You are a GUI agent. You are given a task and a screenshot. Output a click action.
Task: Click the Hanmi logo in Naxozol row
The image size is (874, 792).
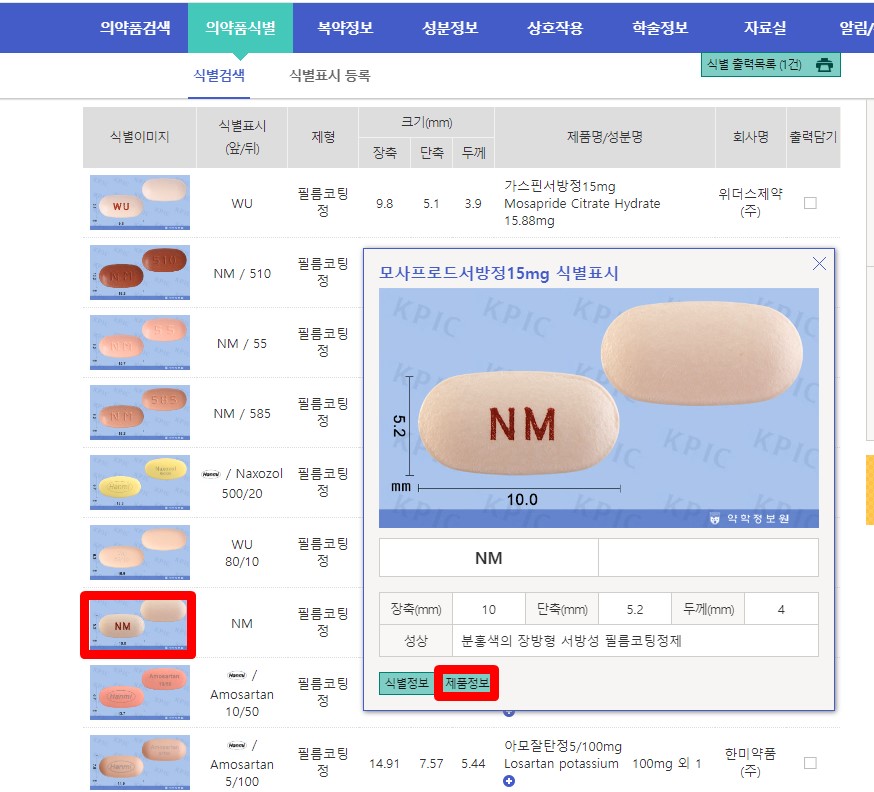click(x=211, y=474)
